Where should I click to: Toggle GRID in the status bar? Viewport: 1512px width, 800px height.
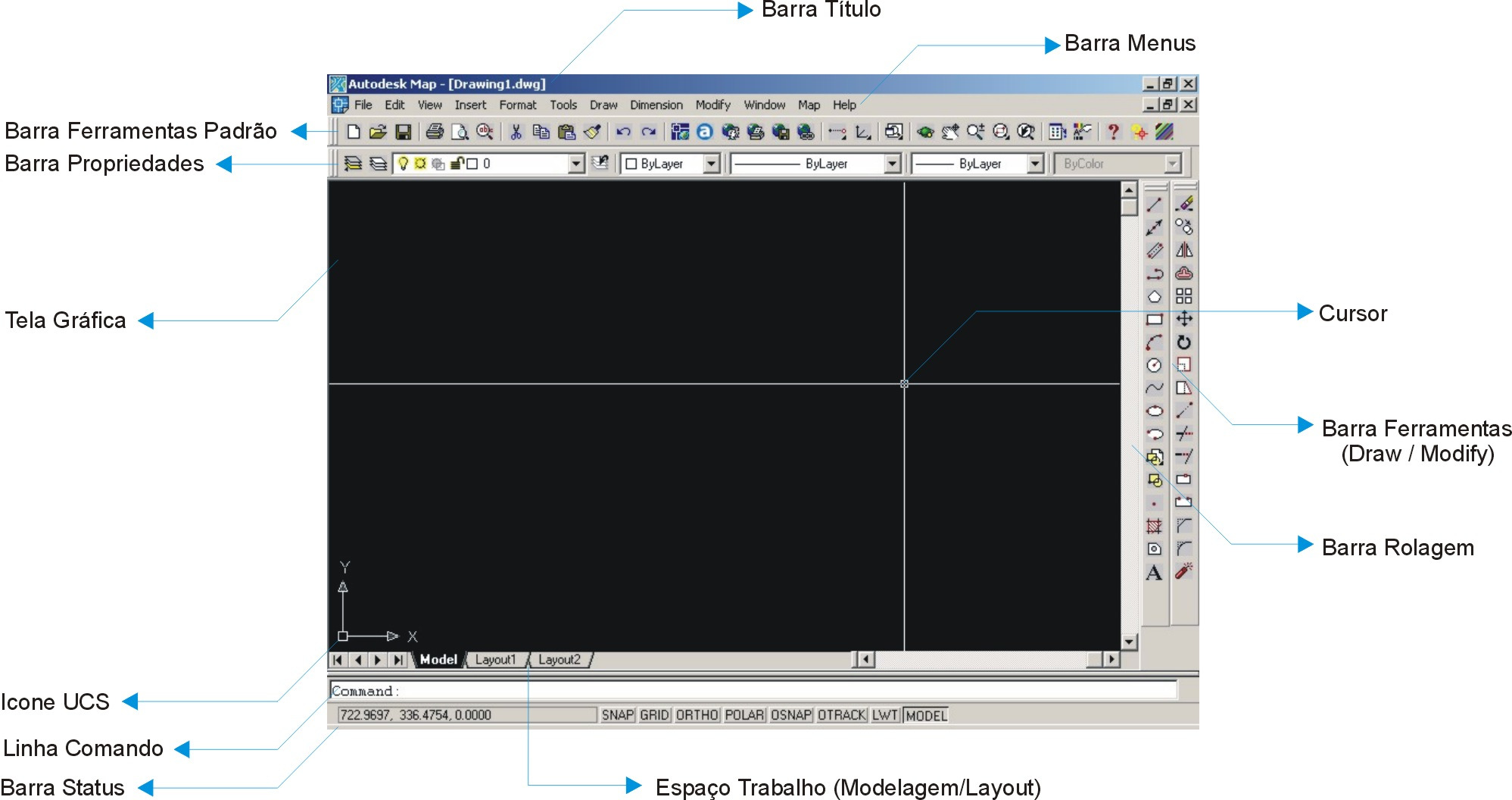pos(654,715)
